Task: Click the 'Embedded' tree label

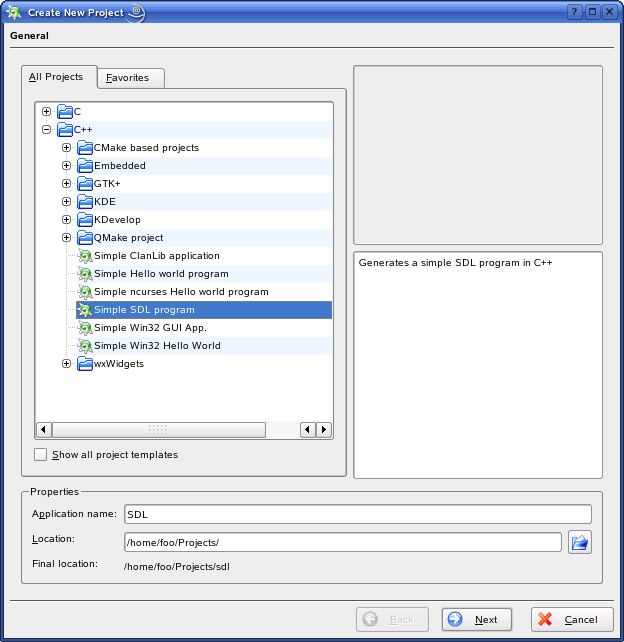Action: tap(120, 166)
